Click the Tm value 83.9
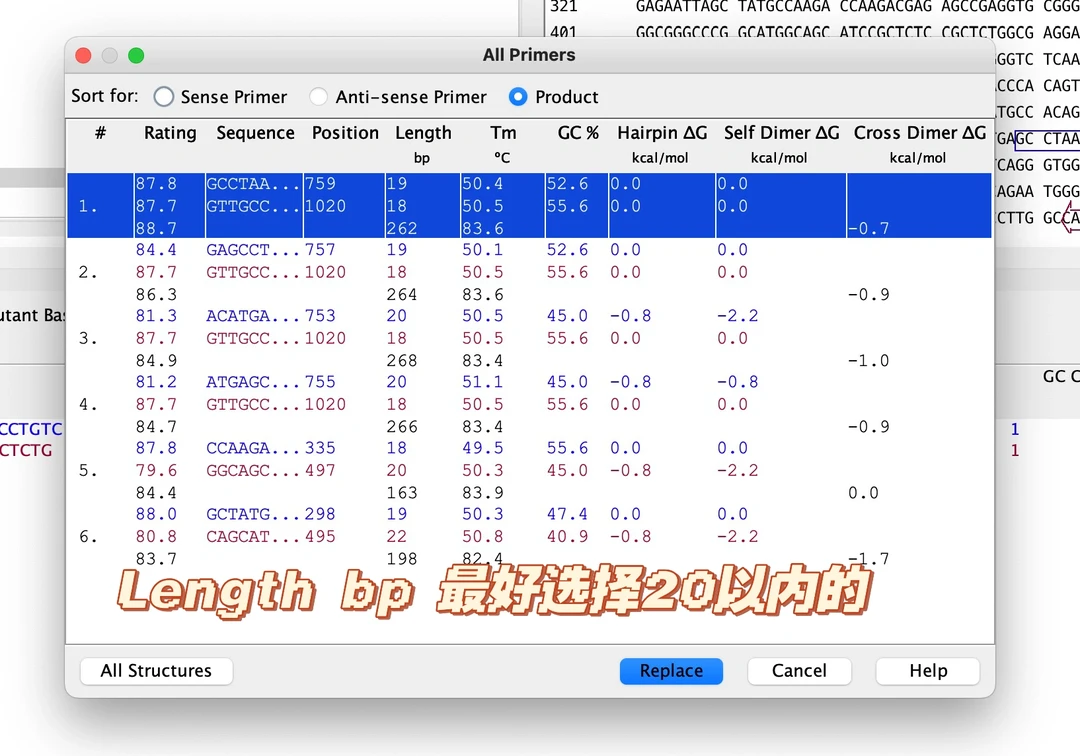The width and height of the screenshot is (1080, 756). point(483,493)
